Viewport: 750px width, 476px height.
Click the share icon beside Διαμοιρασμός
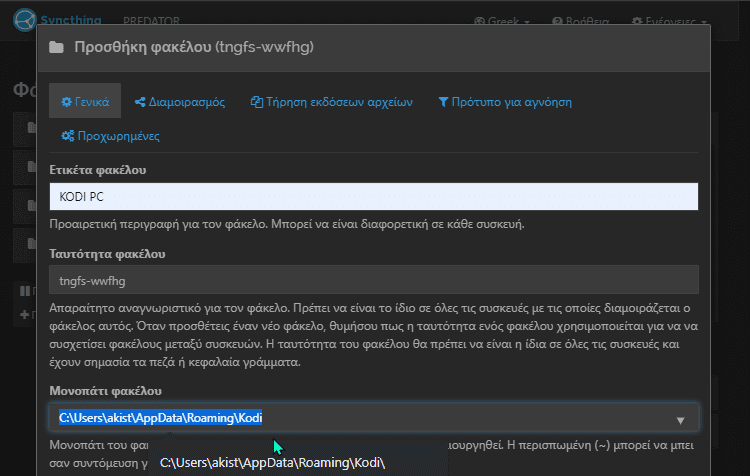point(140,102)
